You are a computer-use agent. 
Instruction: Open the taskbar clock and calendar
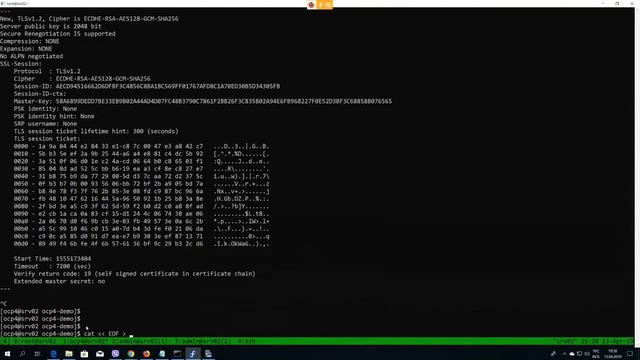tap(613, 354)
